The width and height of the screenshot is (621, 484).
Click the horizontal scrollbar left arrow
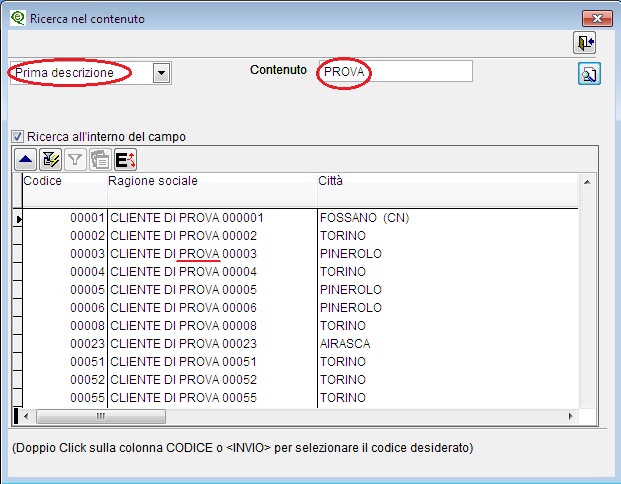tap(26, 416)
